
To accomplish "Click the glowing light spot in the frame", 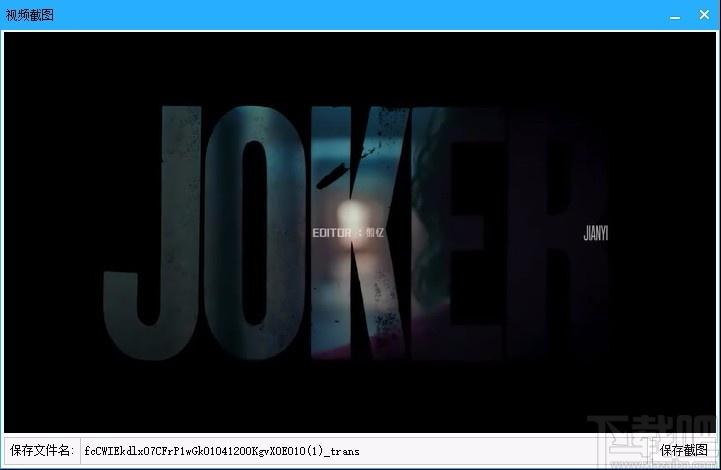I will click(352, 213).
